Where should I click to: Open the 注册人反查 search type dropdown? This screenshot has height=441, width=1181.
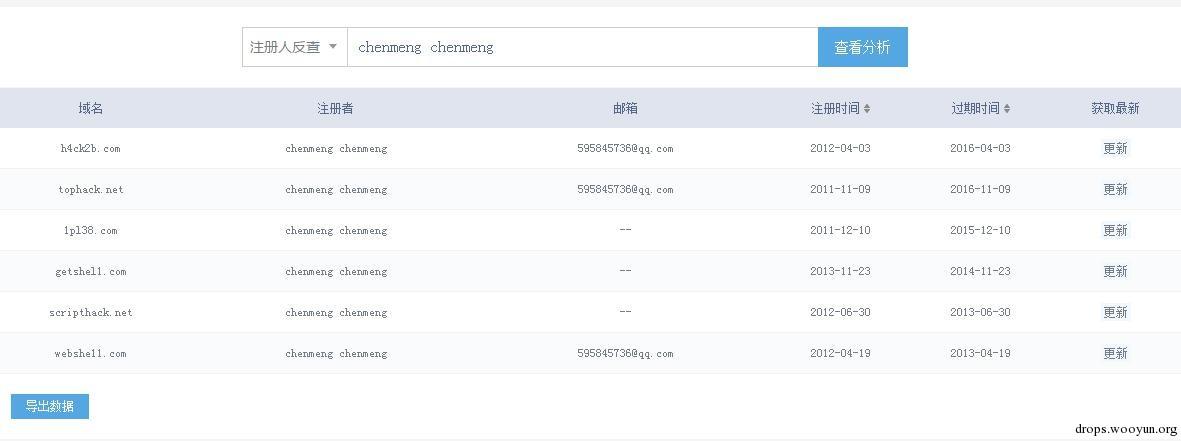click(x=294, y=47)
